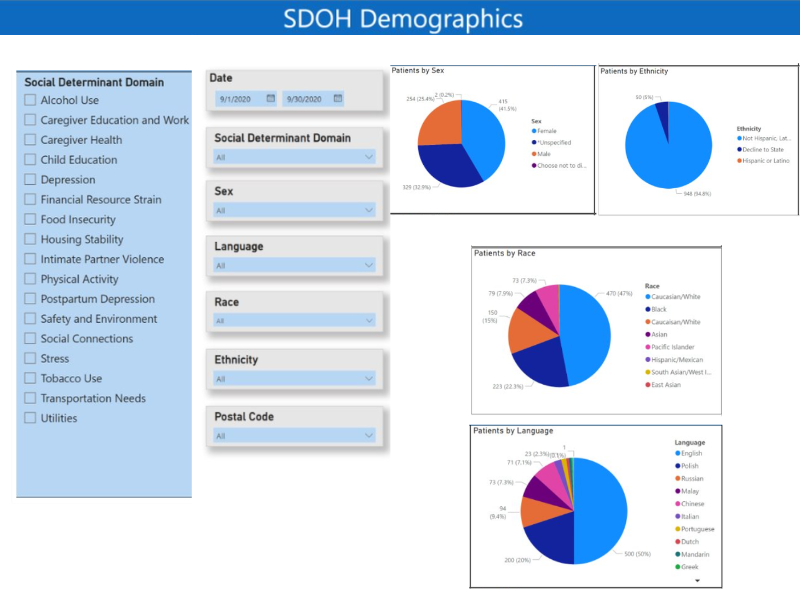The image size is (800, 600).
Task: Open the calendar picker for end date 9/30/2020
Action: (x=337, y=98)
